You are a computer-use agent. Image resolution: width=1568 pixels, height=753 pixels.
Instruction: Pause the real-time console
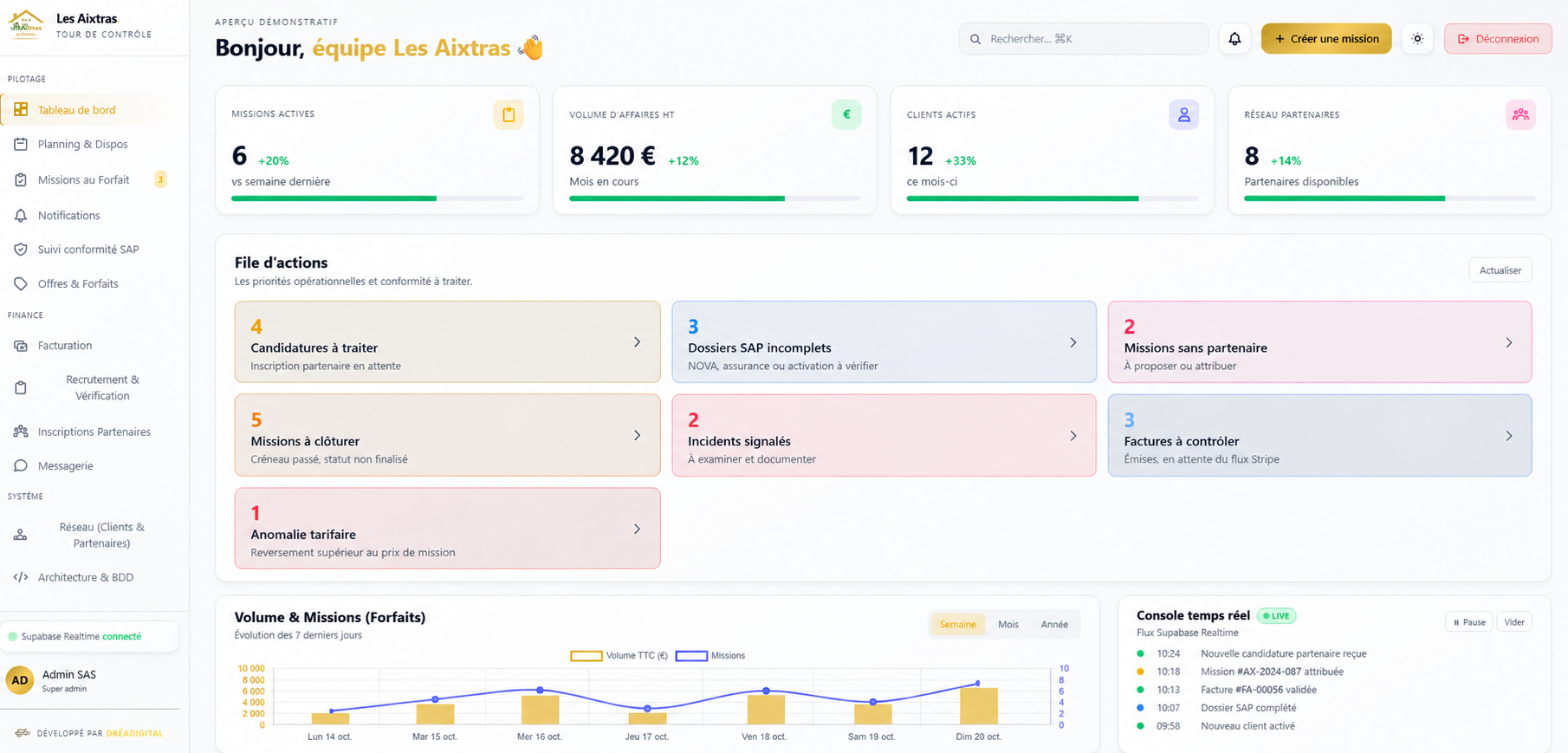[x=1469, y=622]
